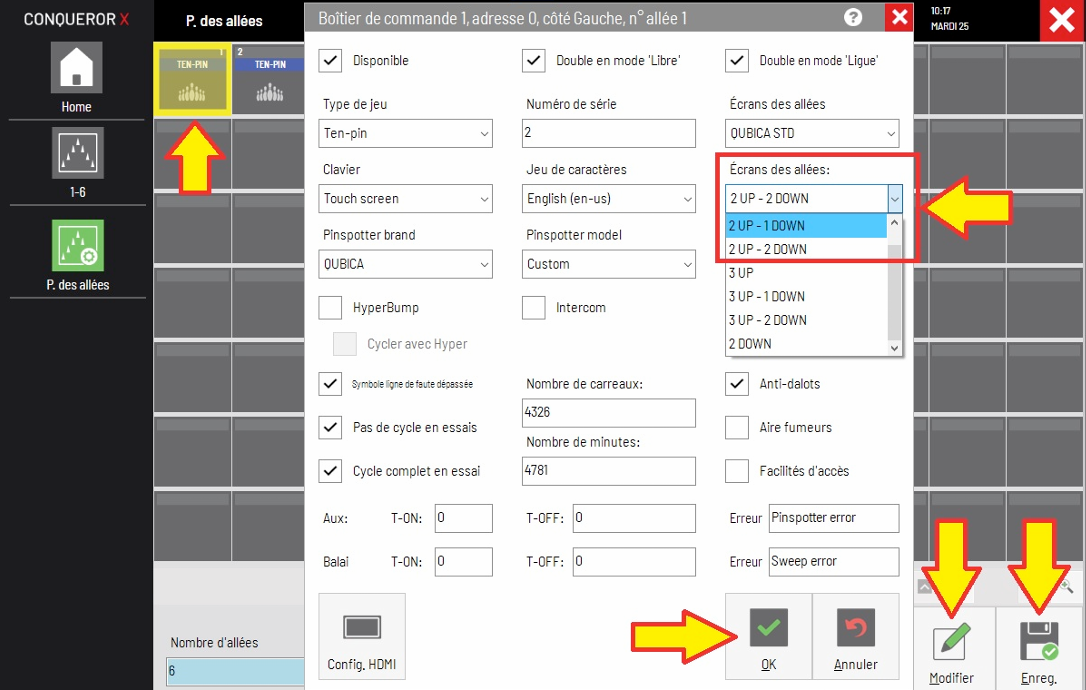
Task: Open the Pinspotter brand dropdown
Action: click(405, 264)
